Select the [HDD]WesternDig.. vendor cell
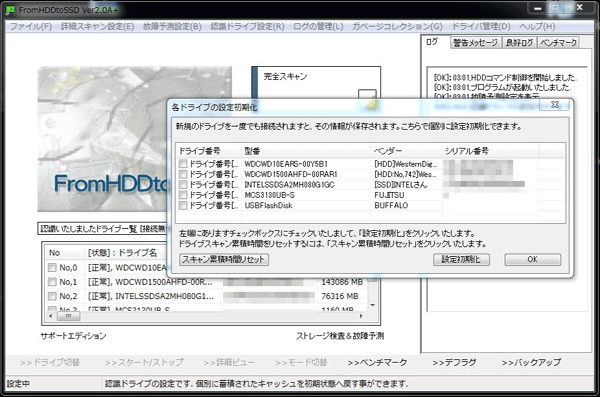Image resolution: width=600 pixels, height=397 pixels. (406, 164)
